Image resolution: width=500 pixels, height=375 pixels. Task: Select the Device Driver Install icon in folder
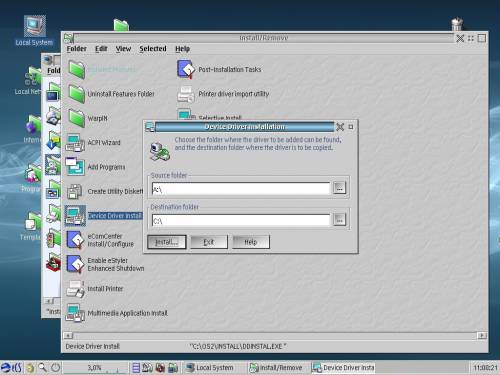point(75,216)
